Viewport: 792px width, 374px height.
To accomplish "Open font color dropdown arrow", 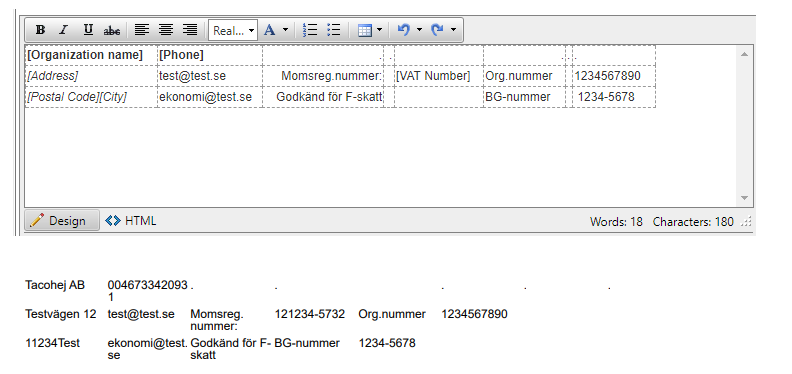I will click(285, 30).
